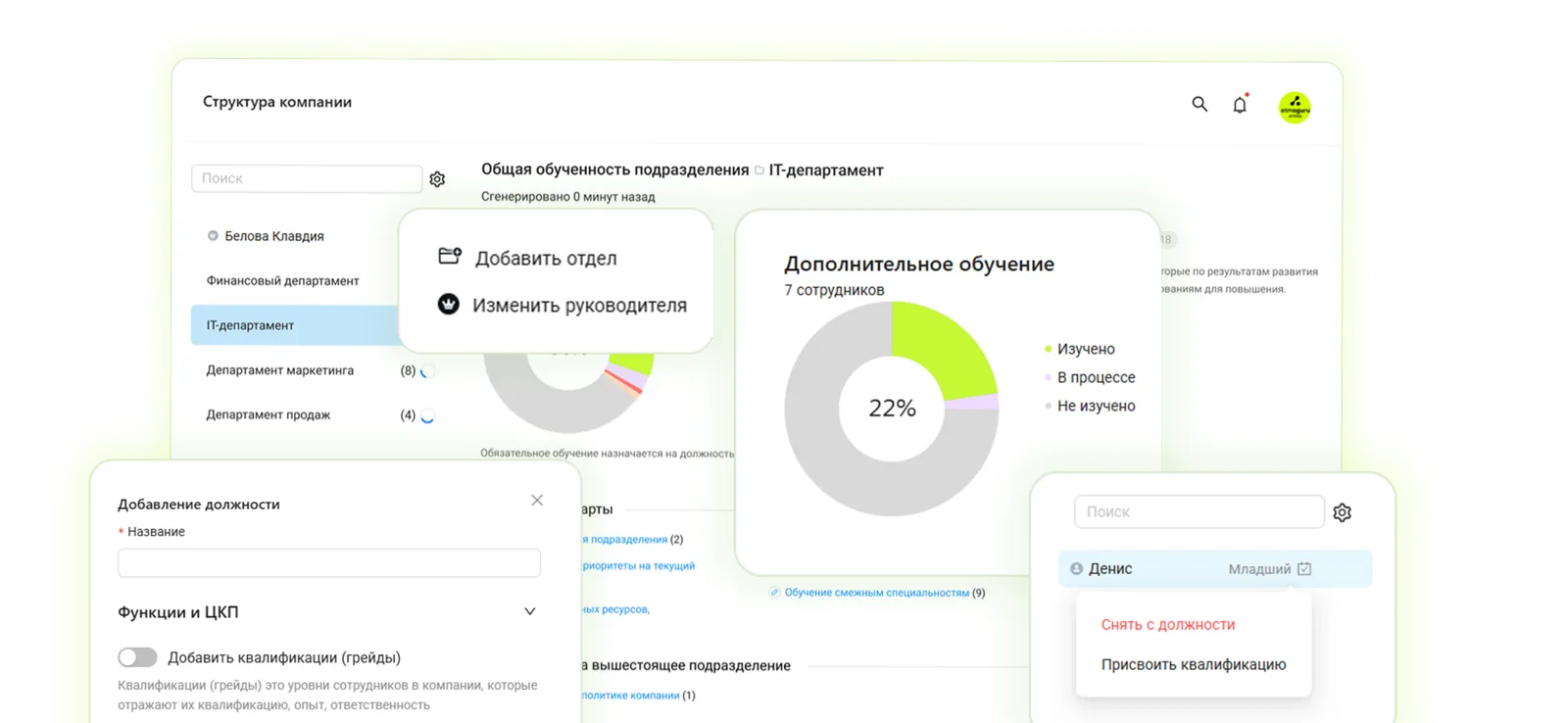Select Финансовый департамент in the tree
Image resolution: width=1568 pixels, height=723 pixels.
coord(282,281)
